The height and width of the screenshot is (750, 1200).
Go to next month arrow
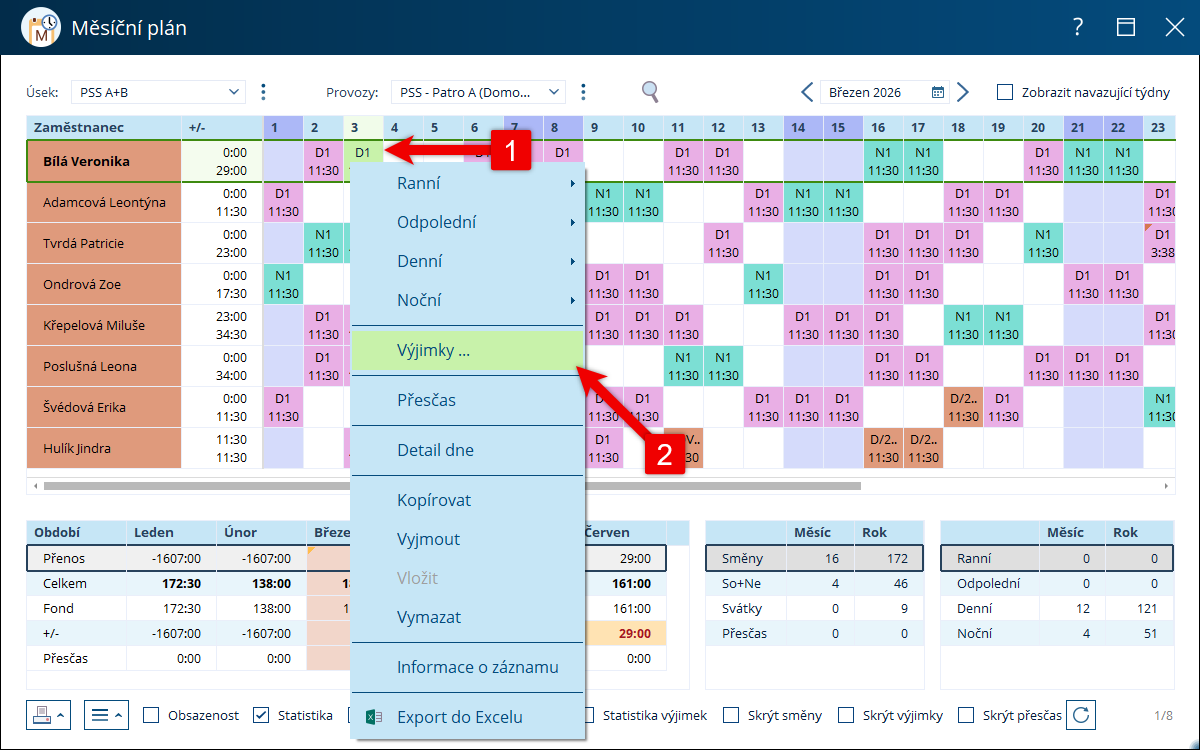(x=963, y=92)
